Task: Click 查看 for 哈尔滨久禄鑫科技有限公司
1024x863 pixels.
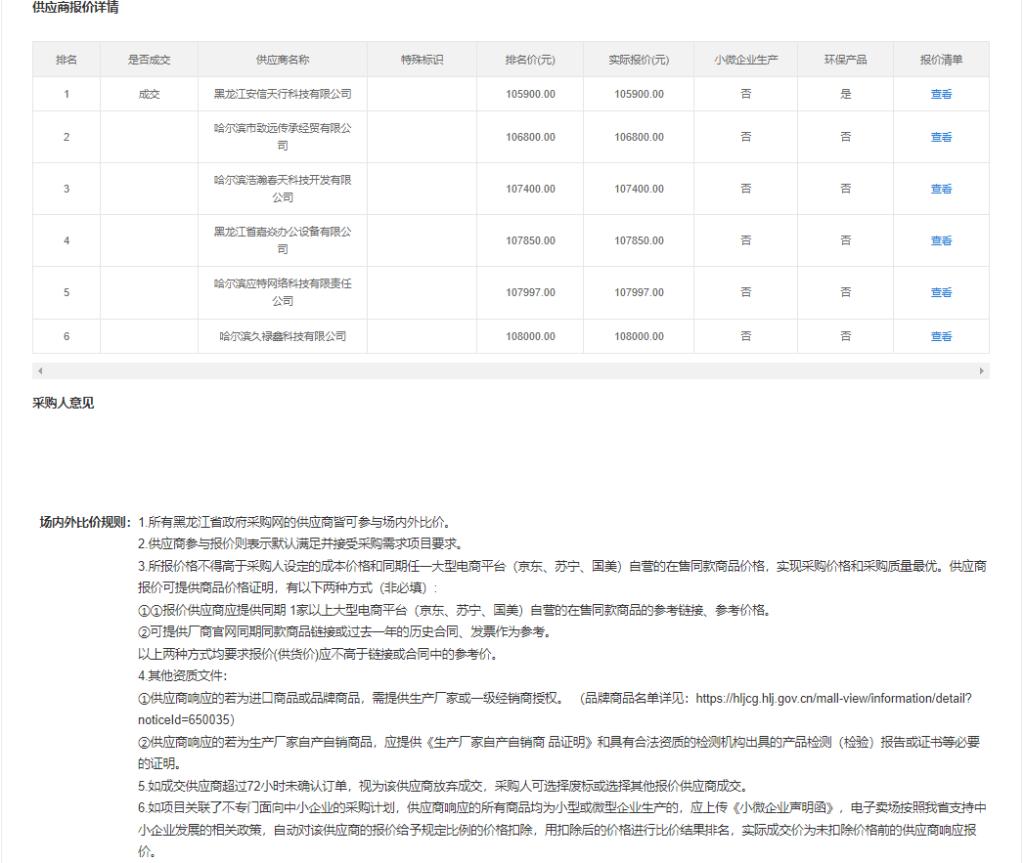Action: pos(940,336)
